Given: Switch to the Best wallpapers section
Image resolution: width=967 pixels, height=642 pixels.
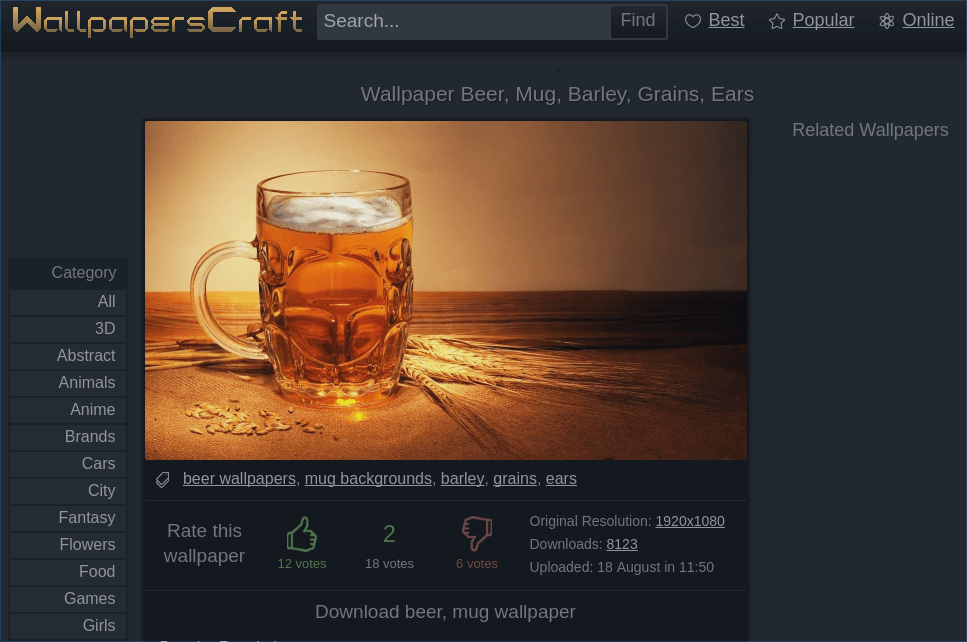Looking at the screenshot, I should coord(725,20).
